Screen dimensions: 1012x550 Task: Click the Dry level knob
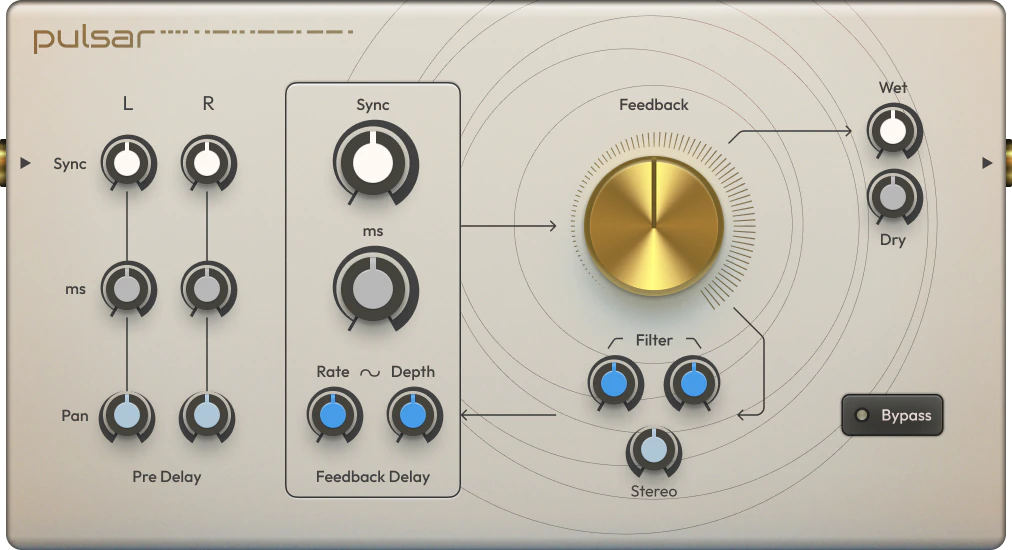[x=893, y=196]
